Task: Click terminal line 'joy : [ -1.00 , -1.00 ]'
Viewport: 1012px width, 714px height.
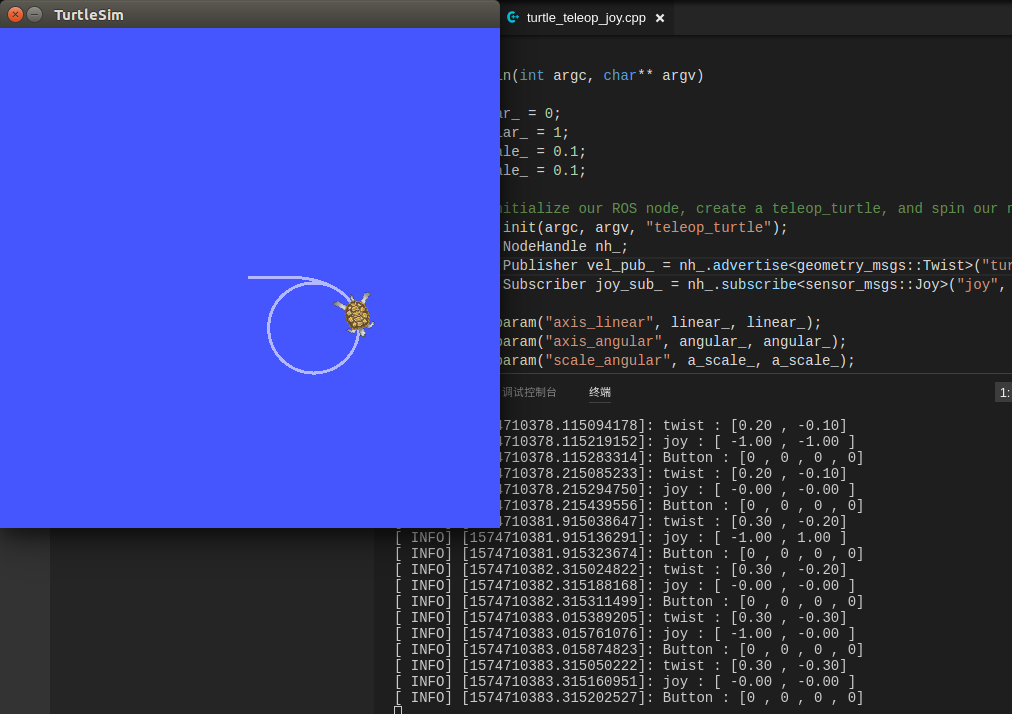Action: [x=759, y=442]
